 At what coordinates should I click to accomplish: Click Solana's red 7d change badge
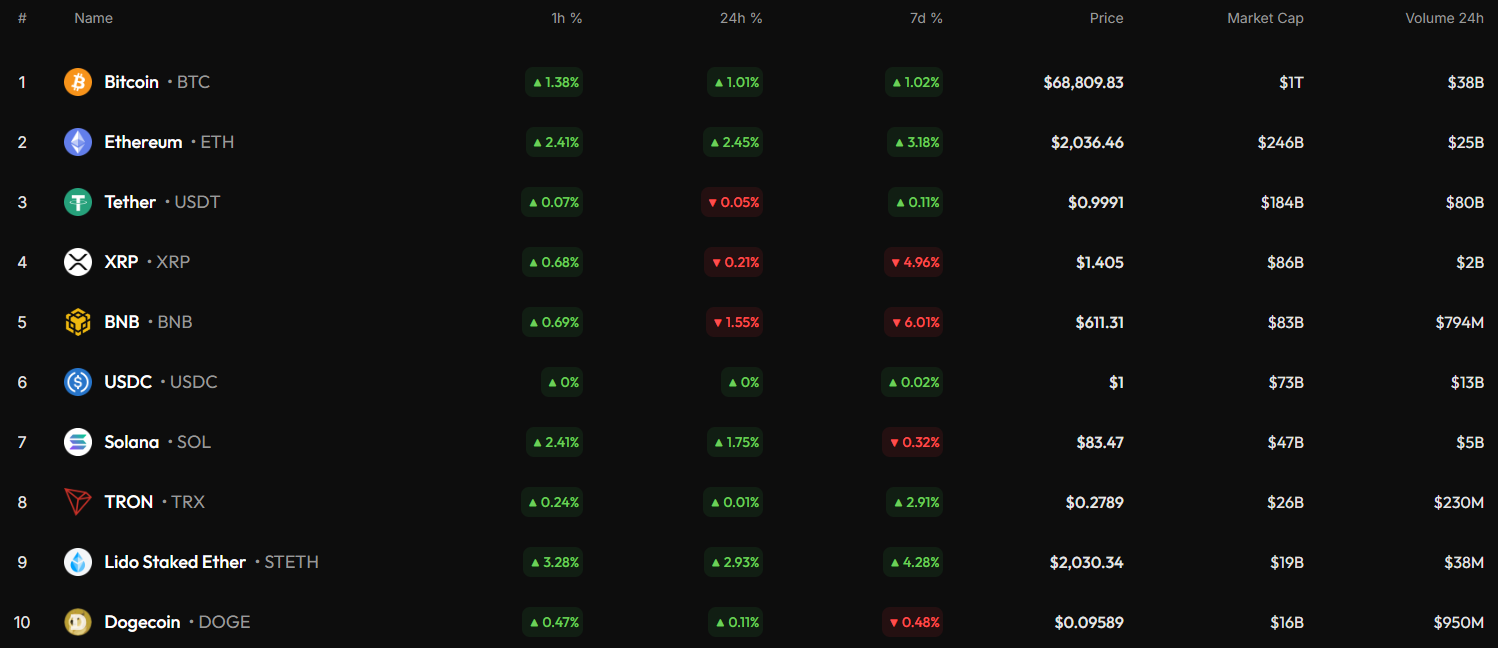(x=913, y=442)
